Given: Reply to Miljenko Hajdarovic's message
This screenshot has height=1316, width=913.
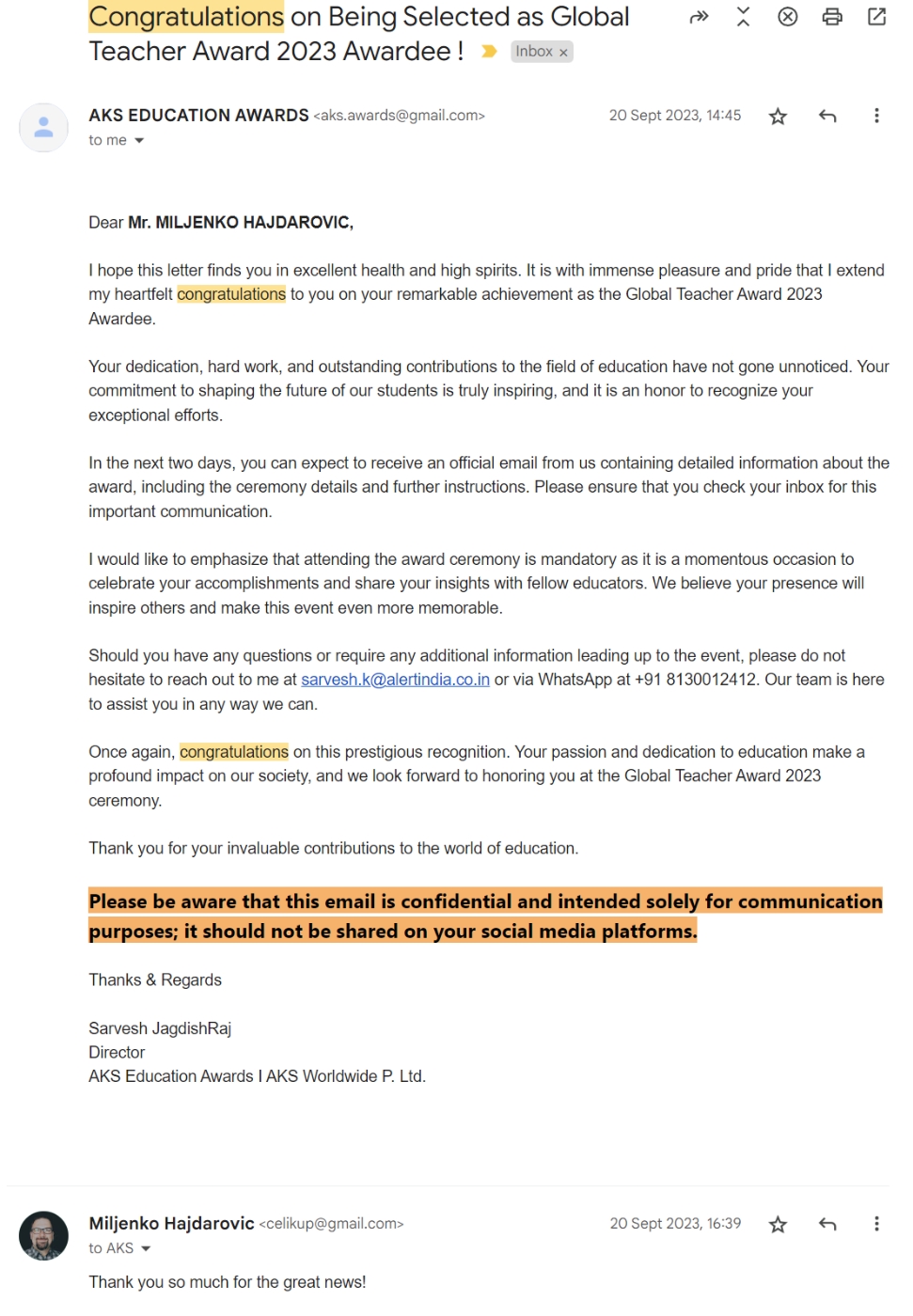Looking at the screenshot, I should [827, 1225].
